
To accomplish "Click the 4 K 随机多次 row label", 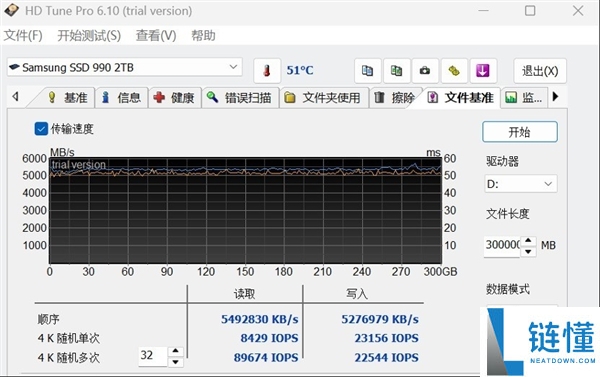I will [x=68, y=357].
